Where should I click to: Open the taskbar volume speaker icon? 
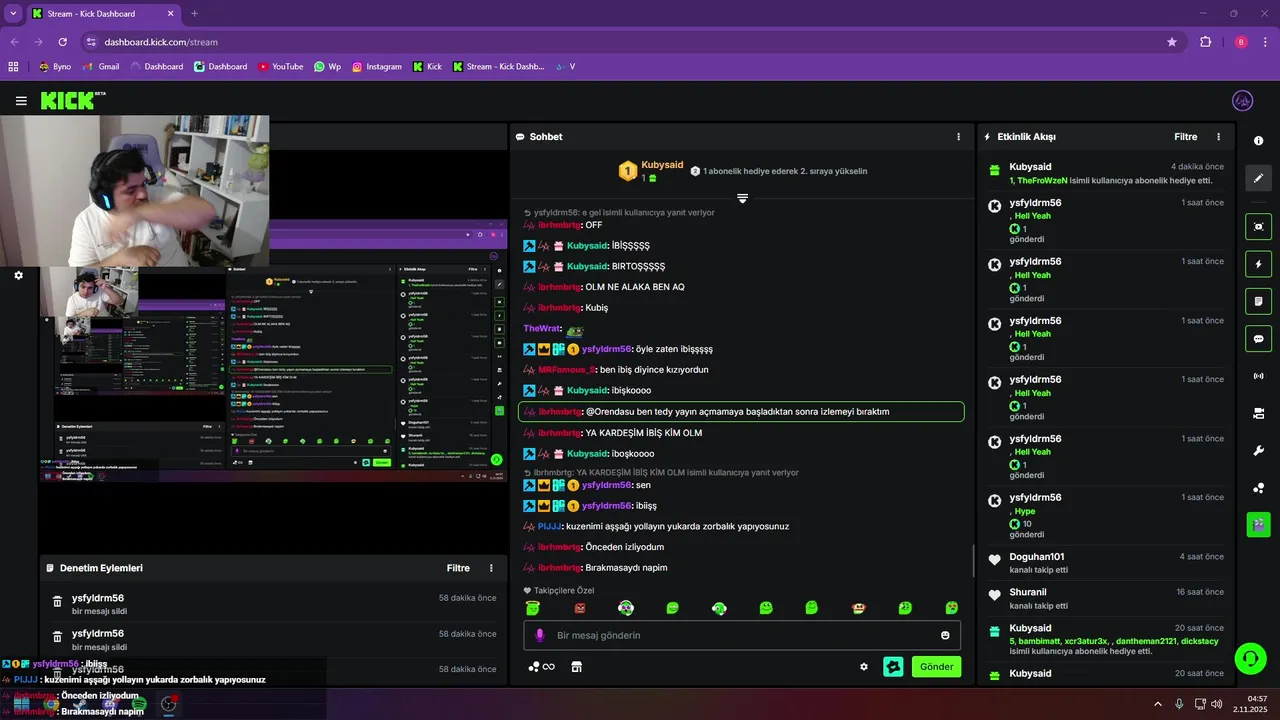click(x=1216, y=704)
